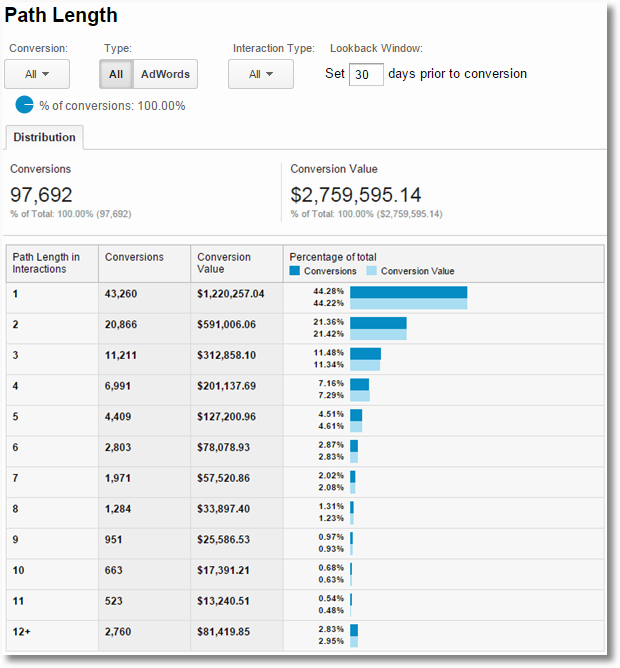This screenshot has width=620, height=668.
Task: Open the Interaction Type 'All' dropdown
Action: tap(260, 74)
